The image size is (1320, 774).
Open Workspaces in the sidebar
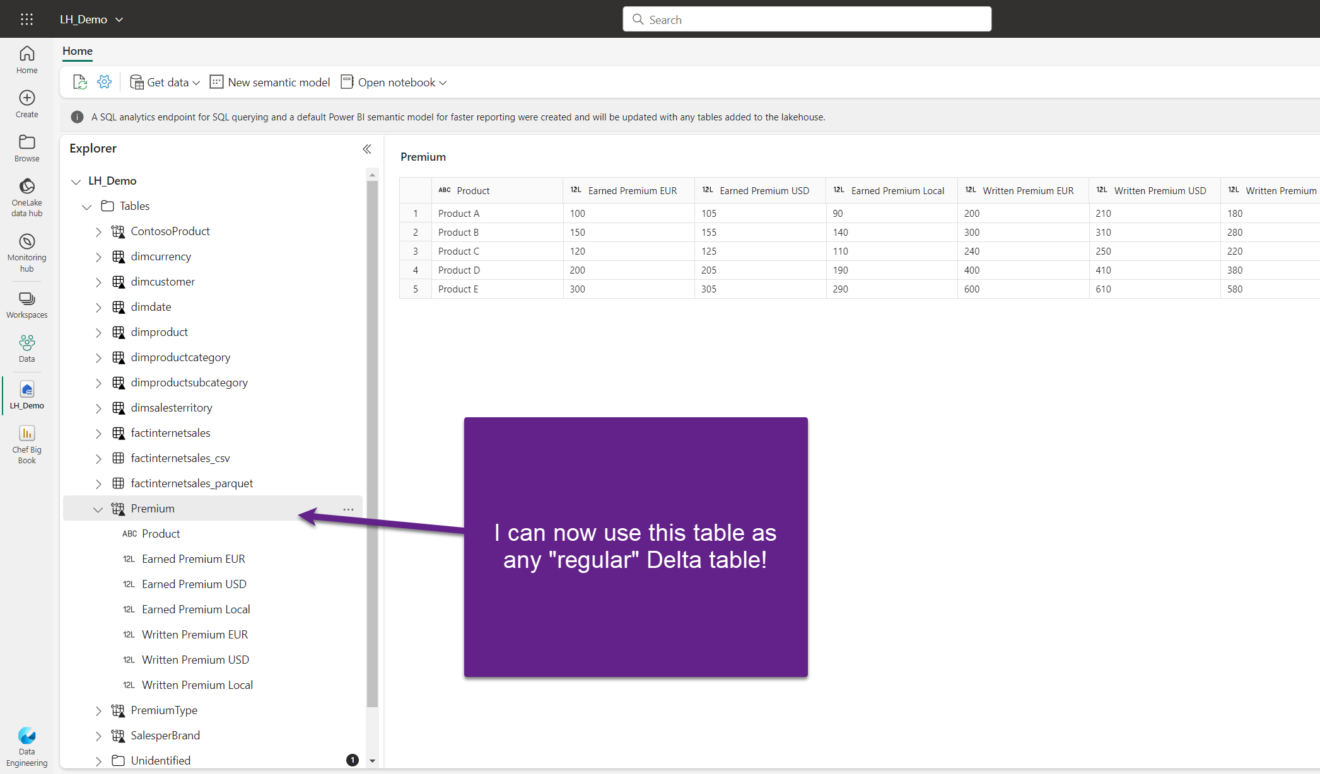(27, 304)
